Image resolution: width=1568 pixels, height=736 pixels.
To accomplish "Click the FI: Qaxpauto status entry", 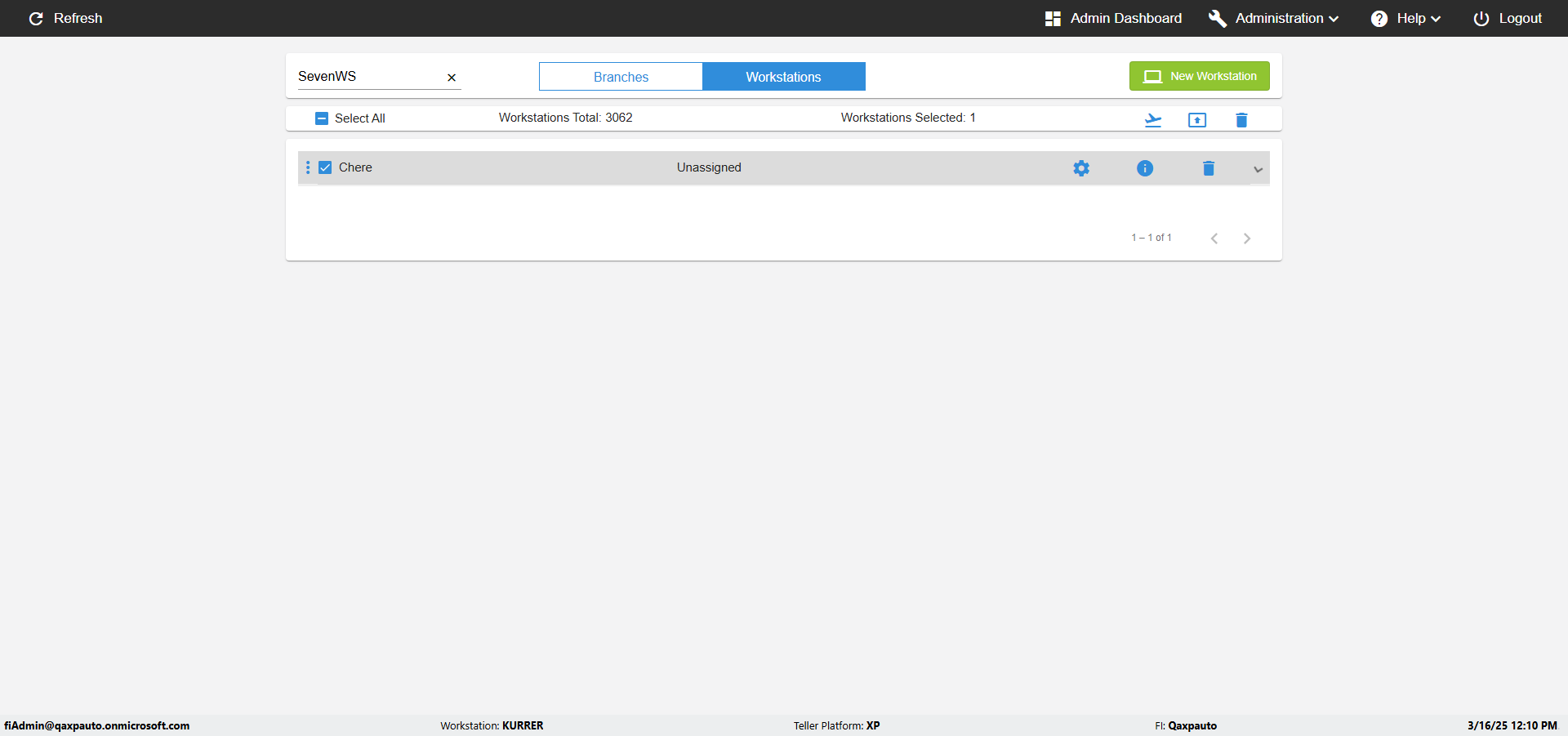I will pyautogui.click(x=1186, y=725).
